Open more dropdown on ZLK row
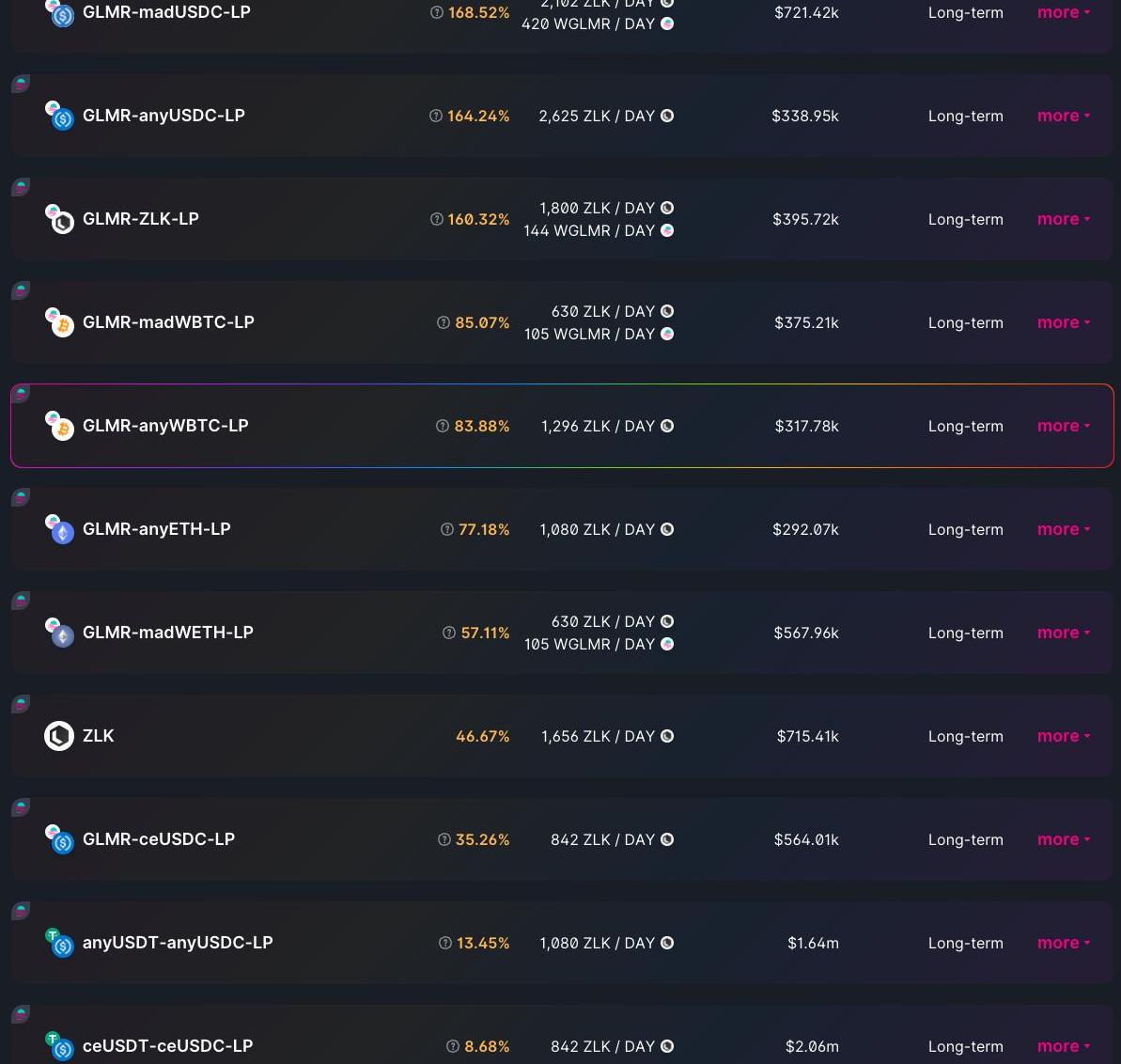The height and width of the screenshot is (1064, 1121). click(1064, 736)
